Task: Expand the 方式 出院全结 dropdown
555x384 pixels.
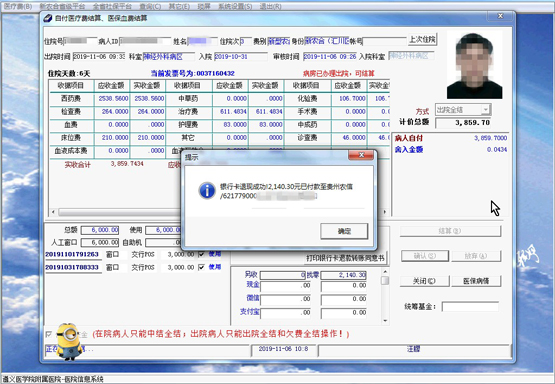Action: pos(486,110)
